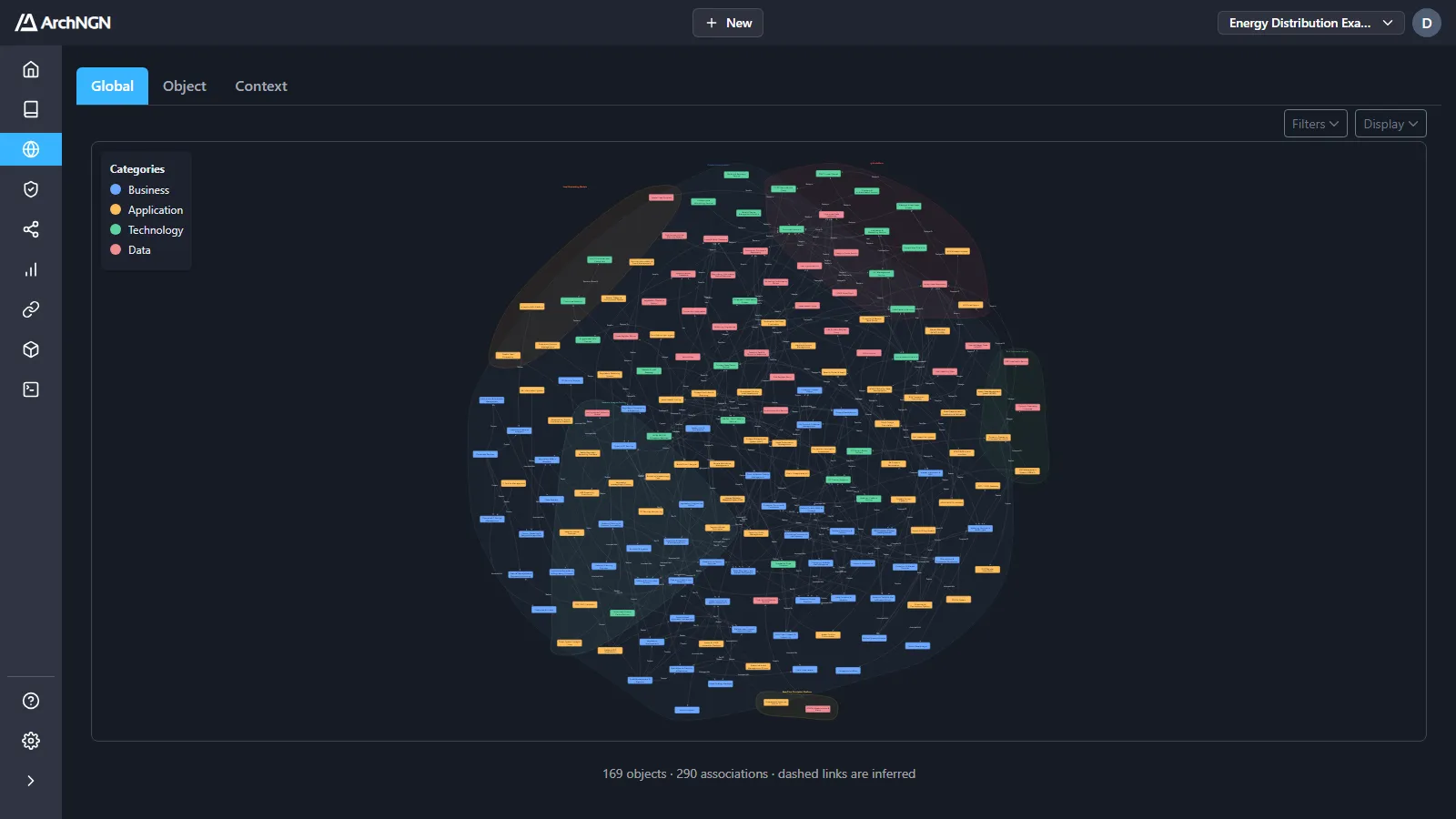Click the Categories legend heading
The height and width of the screenshot is (819, 1456).
coord(137,169)
